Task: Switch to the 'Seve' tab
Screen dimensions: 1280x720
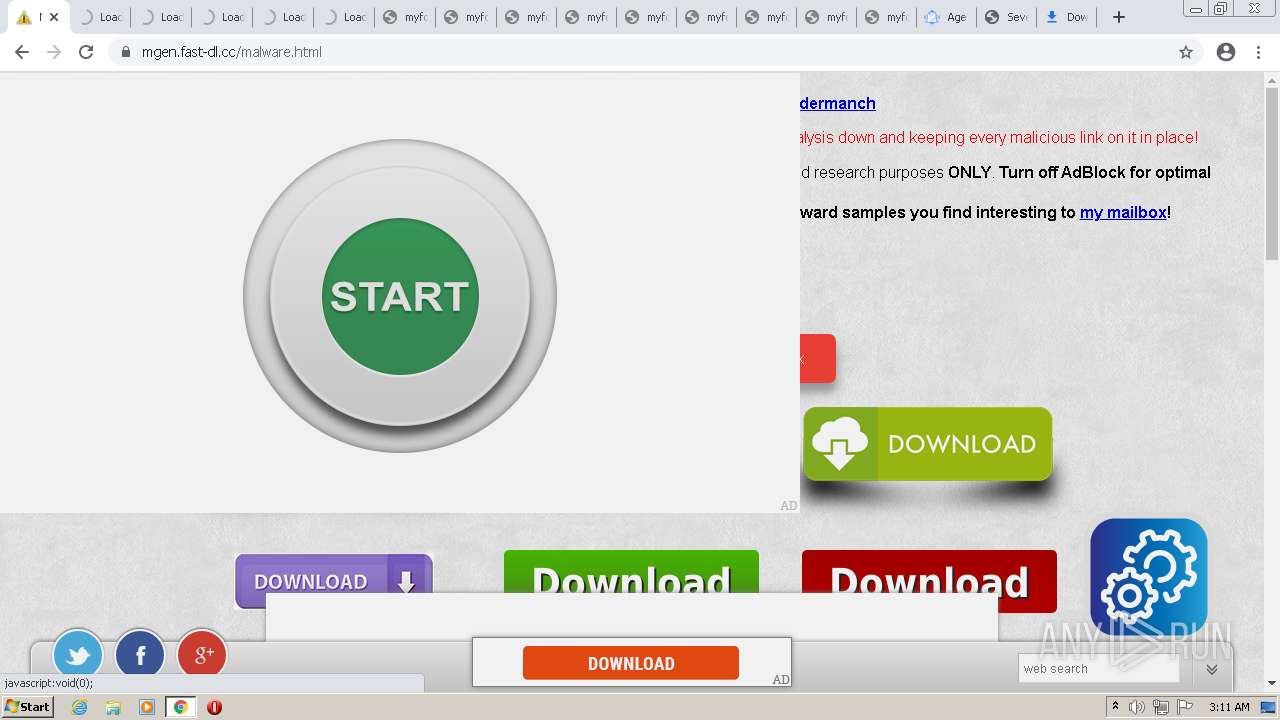Action: (x=1006, y=17)
